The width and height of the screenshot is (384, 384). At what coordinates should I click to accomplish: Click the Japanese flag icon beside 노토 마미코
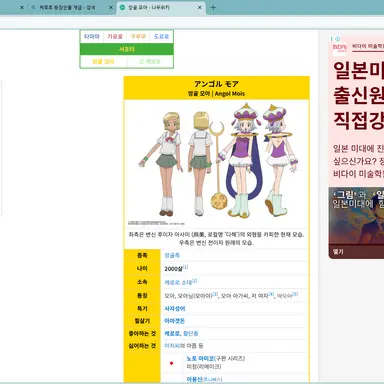171,363
